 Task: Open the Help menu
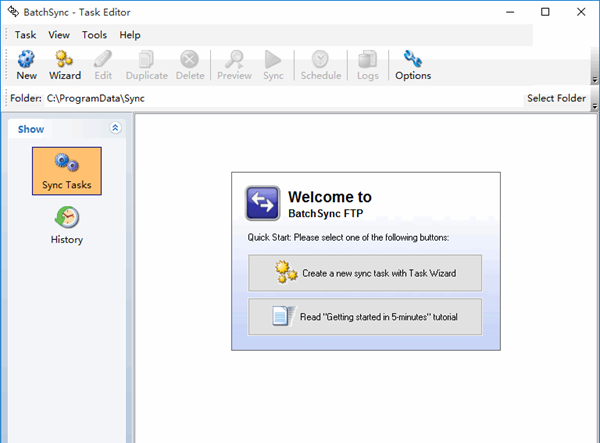(130, 35)
